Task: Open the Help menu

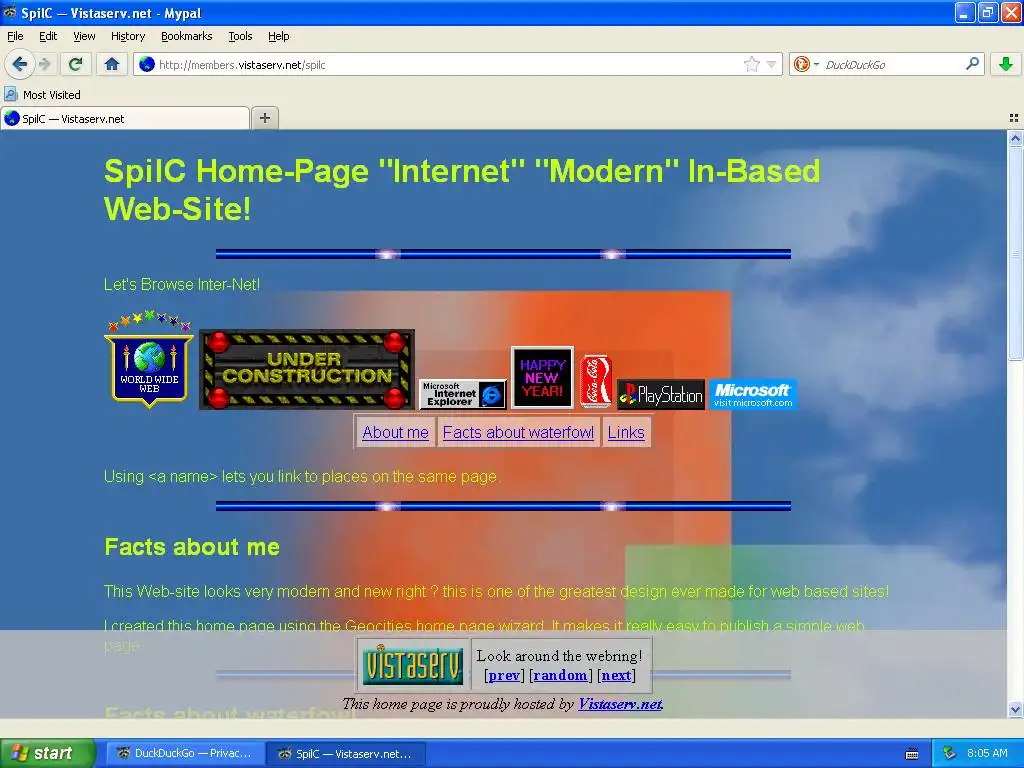Action: pos(278,36)
